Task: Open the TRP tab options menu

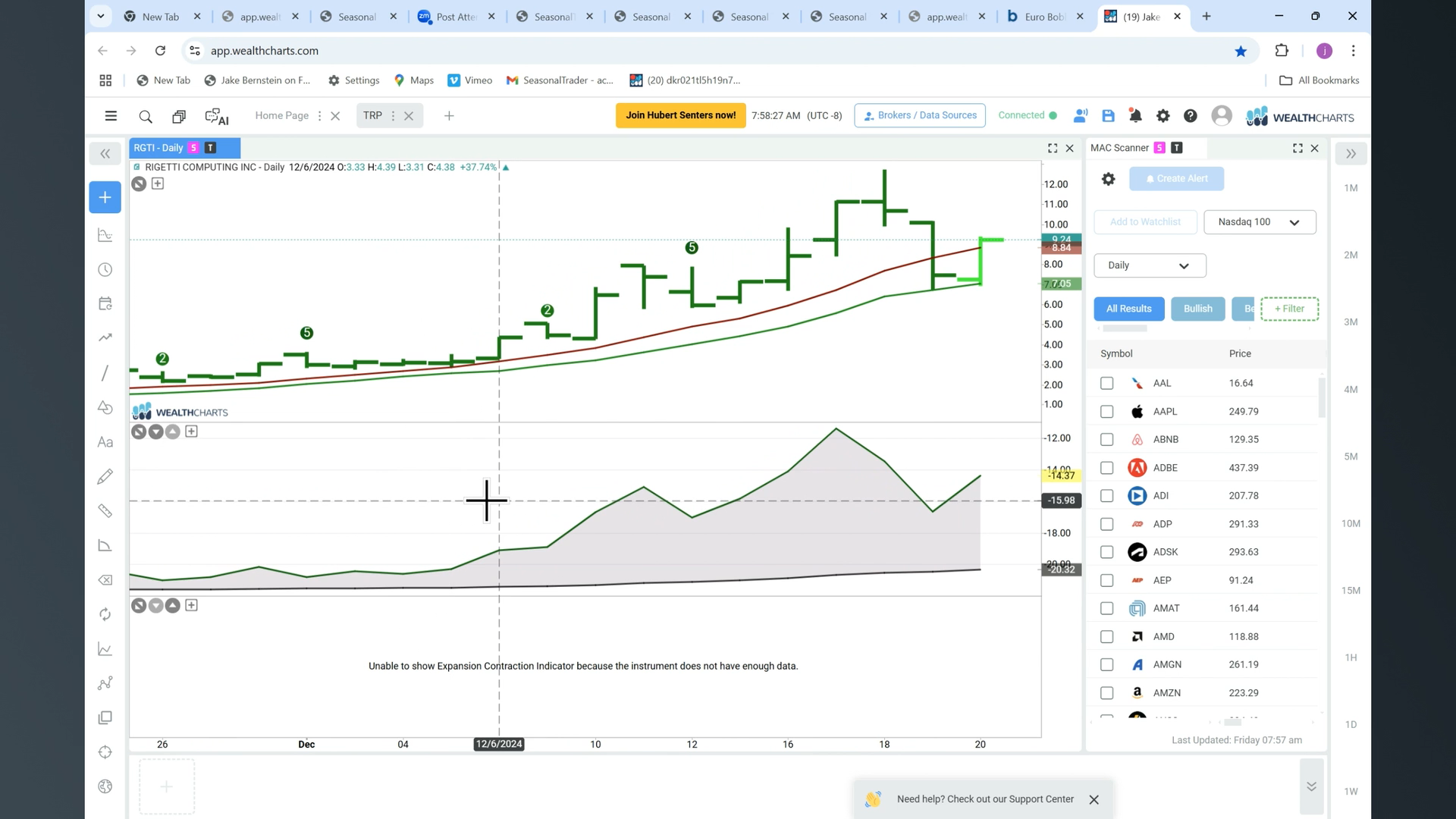Action: click(393, 116)
